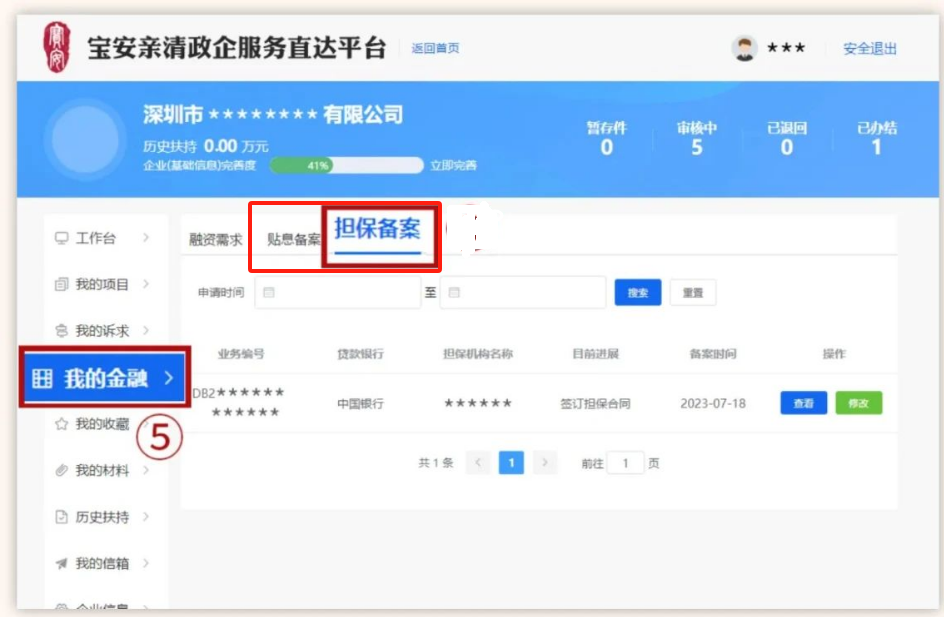Click the 工作台 monitor icon

[61, 238]
